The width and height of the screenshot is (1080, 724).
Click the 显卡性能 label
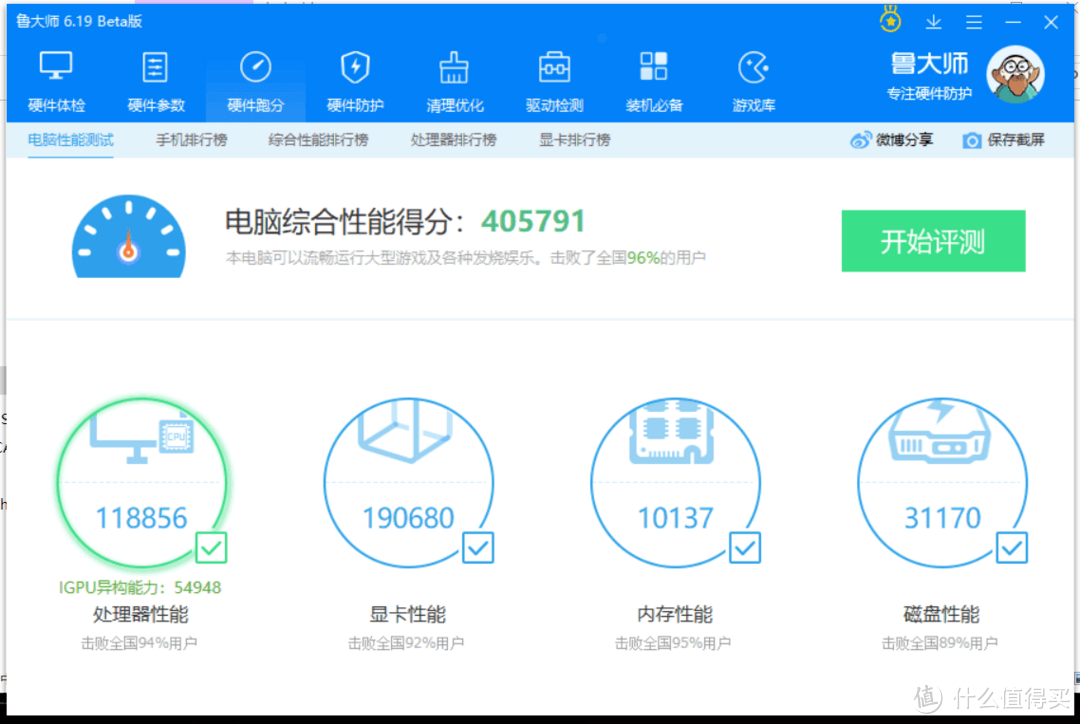pyautogui.click(x=408, y=614)
